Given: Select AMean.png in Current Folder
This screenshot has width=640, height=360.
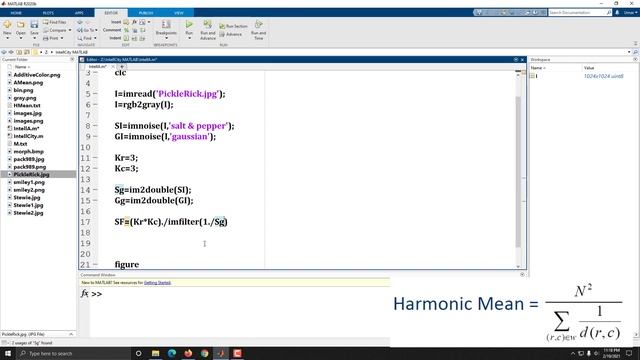Looking at the screenshot, I should 28,82.
